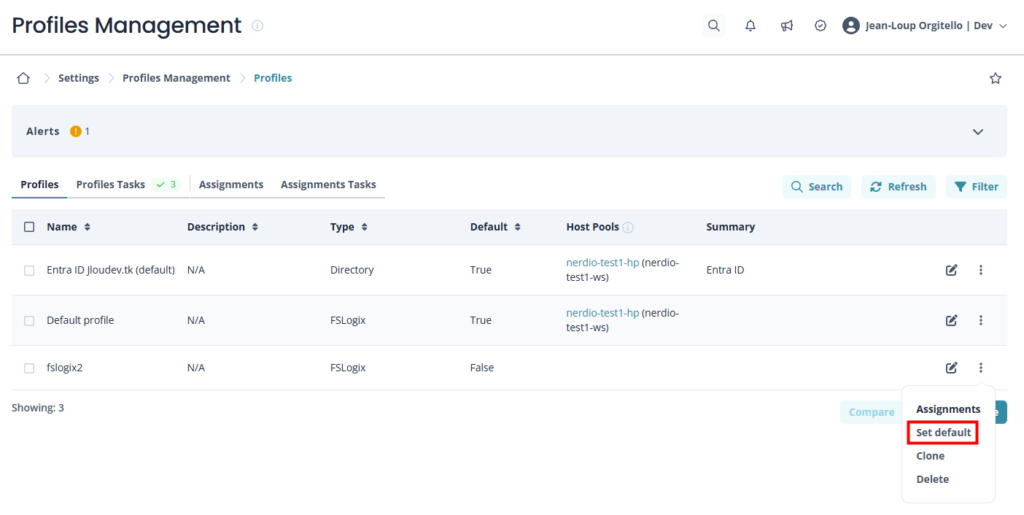Open the user account dropdown arrow

click(x=1003, y=26)
